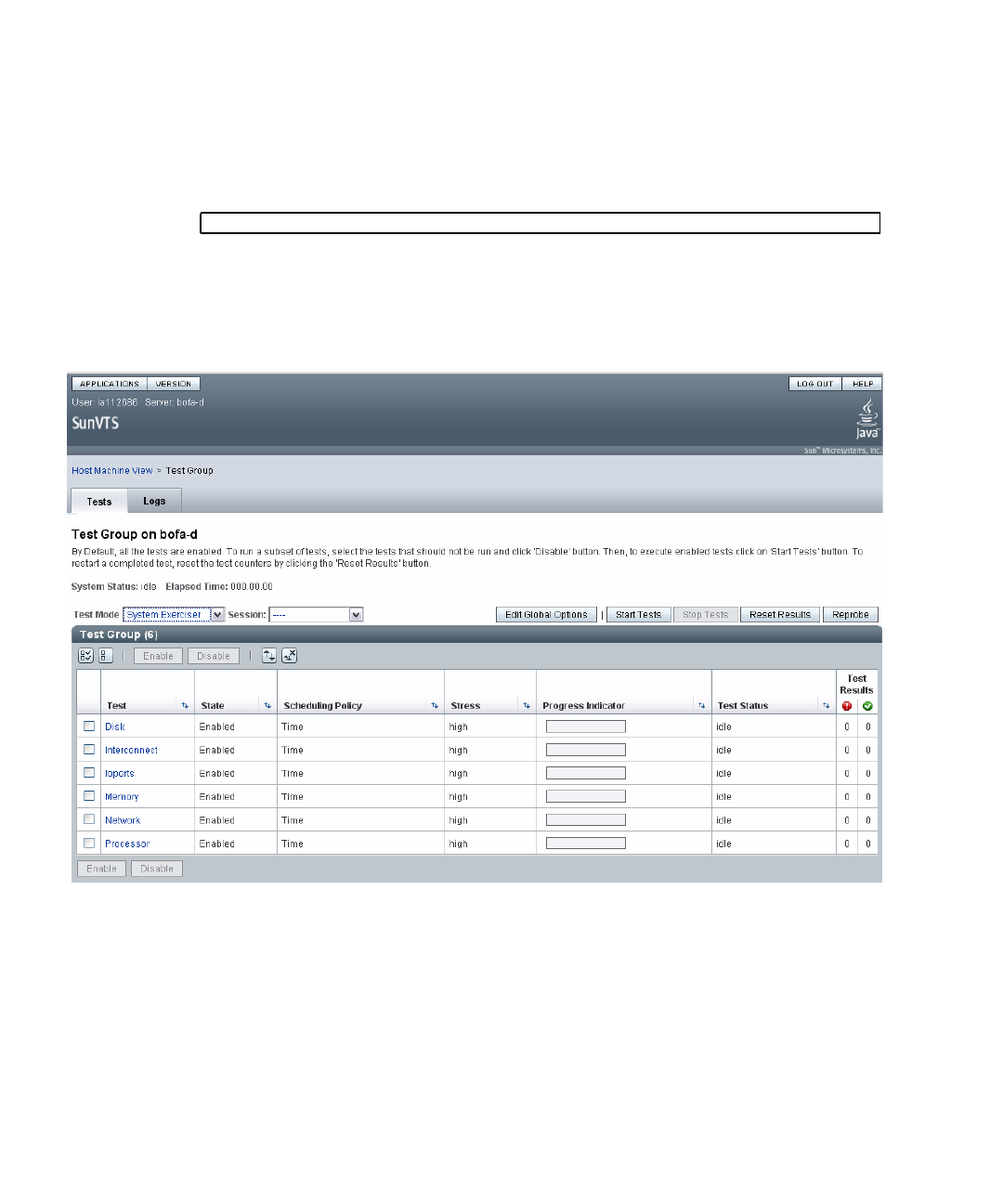Click the Ioports row progress bar
The height and width of the screenshot is (1204, 1003).
tap(586, 773)
